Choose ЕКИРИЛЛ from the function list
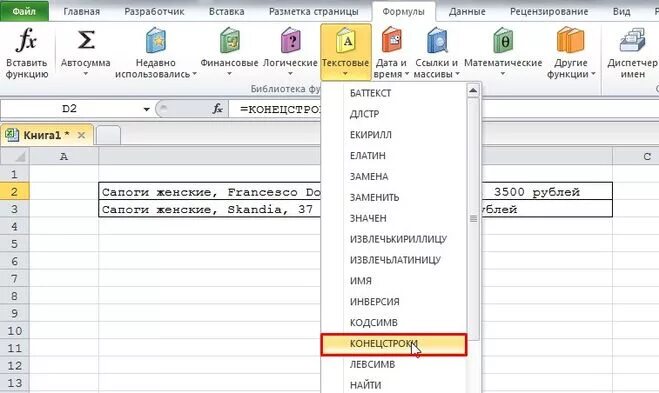 394,135
